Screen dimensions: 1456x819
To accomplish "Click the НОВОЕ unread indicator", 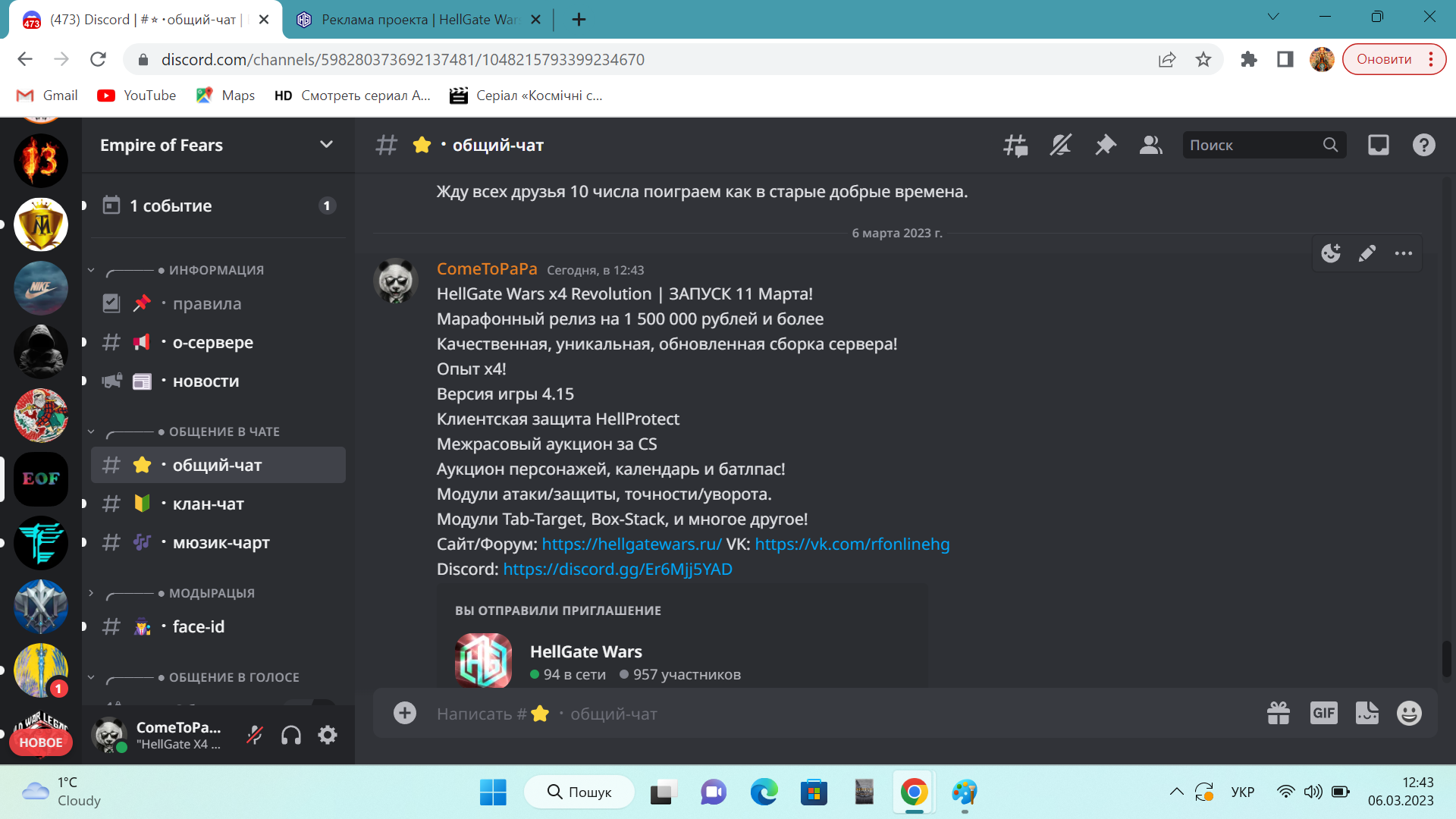I will 41,742.
